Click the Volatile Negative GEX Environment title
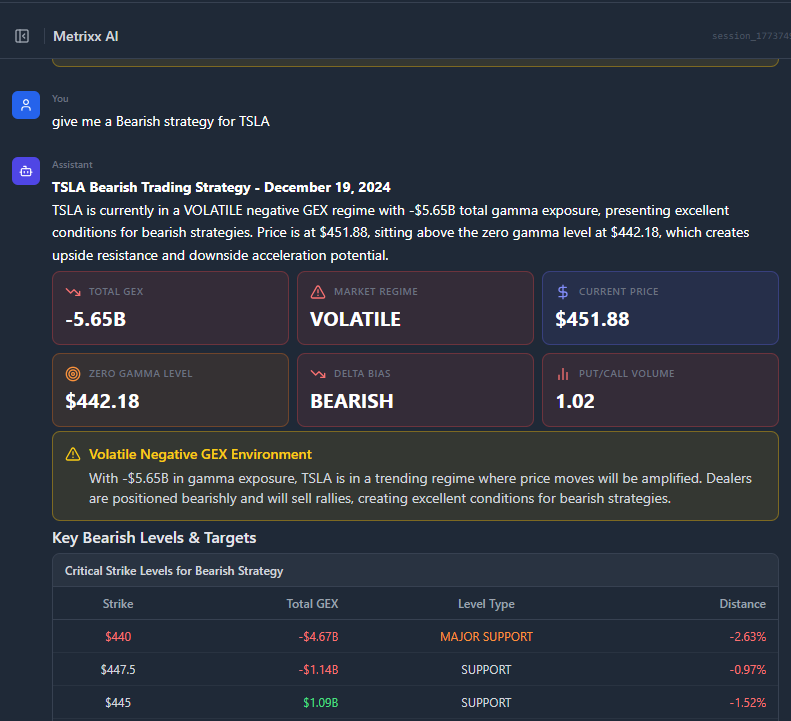791x721 pixels. click(x=200, y=455)
